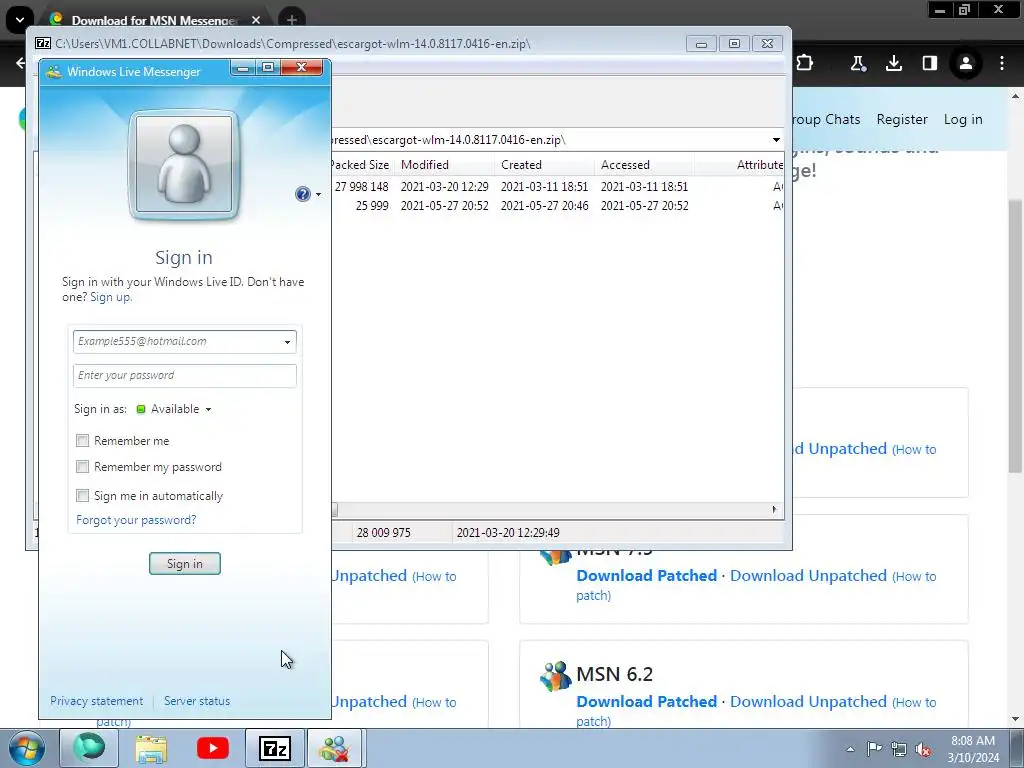This screenshot has height=768, width=1024.
Task: Click MSN 7.5 Download Patched link
Action: [647, 575]
